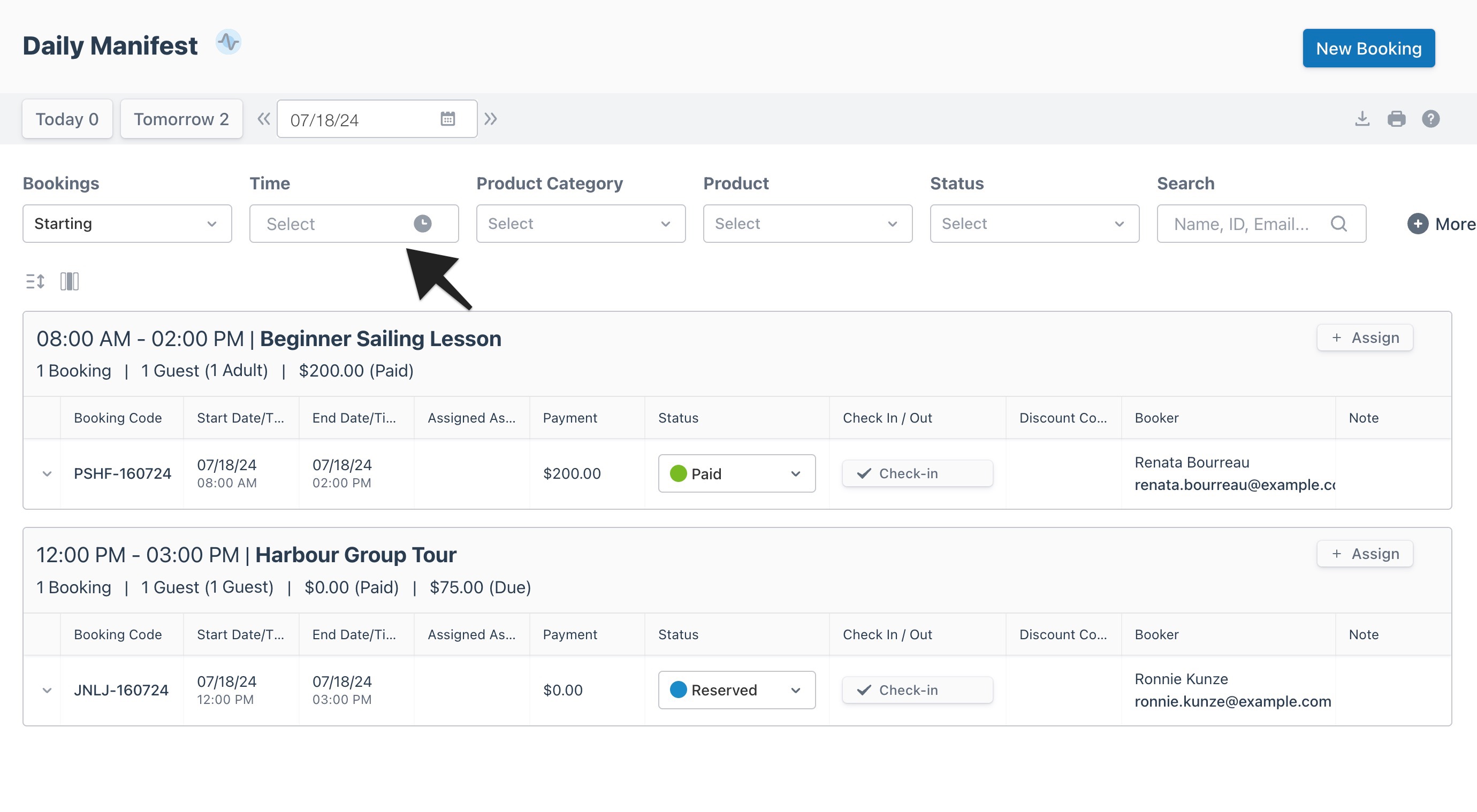Expand the PSHF-160724 booking row
This screenshot has width=1477, height=812.
(47, 474)
